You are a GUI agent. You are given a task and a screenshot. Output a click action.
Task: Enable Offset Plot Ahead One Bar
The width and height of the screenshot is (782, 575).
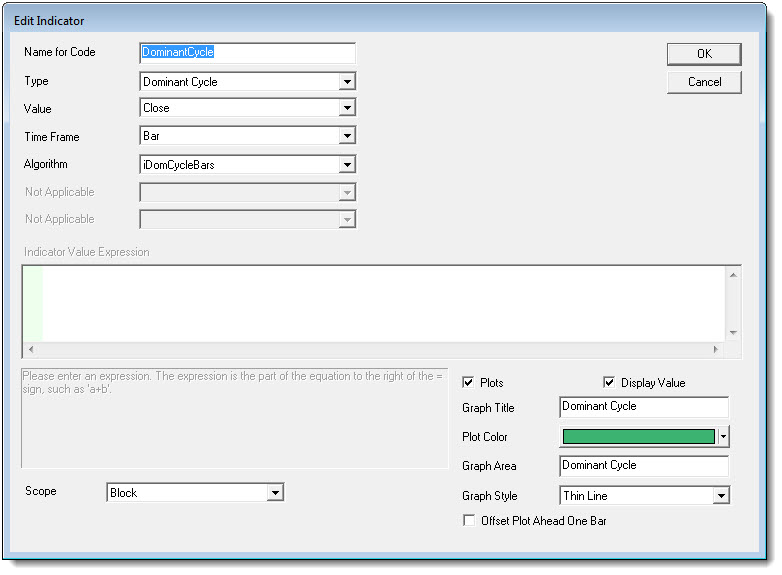point(468,521)
